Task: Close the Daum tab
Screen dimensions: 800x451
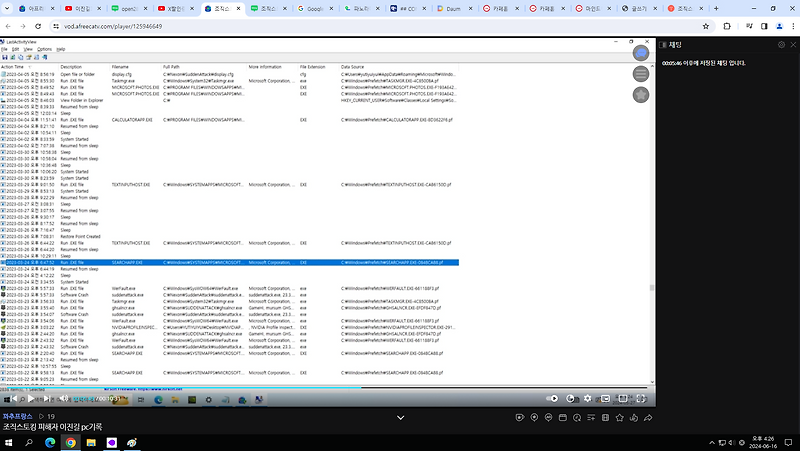Action: point(470,8)
